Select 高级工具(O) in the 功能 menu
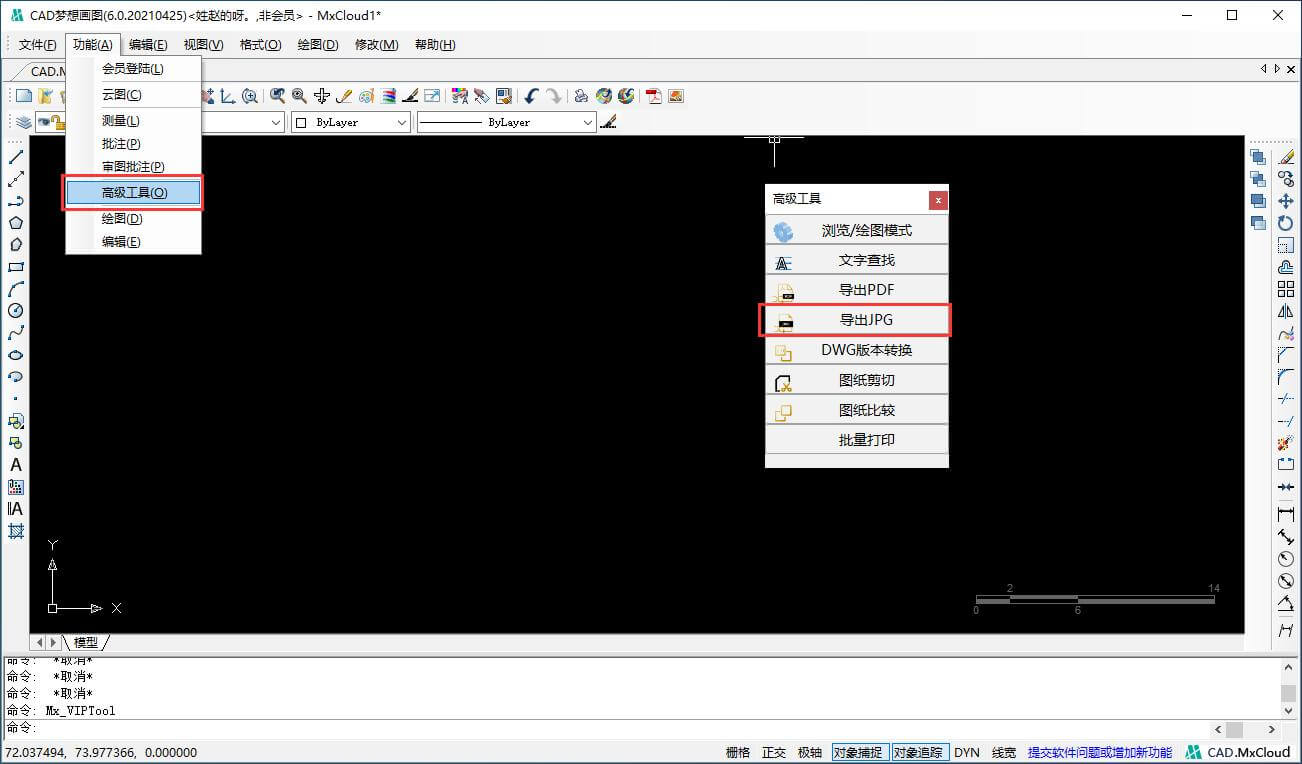 [134, 193]
